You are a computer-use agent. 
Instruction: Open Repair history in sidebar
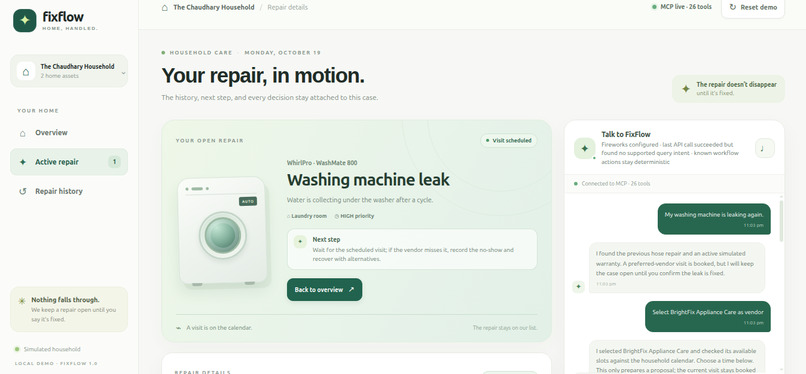tap(69, 191)
